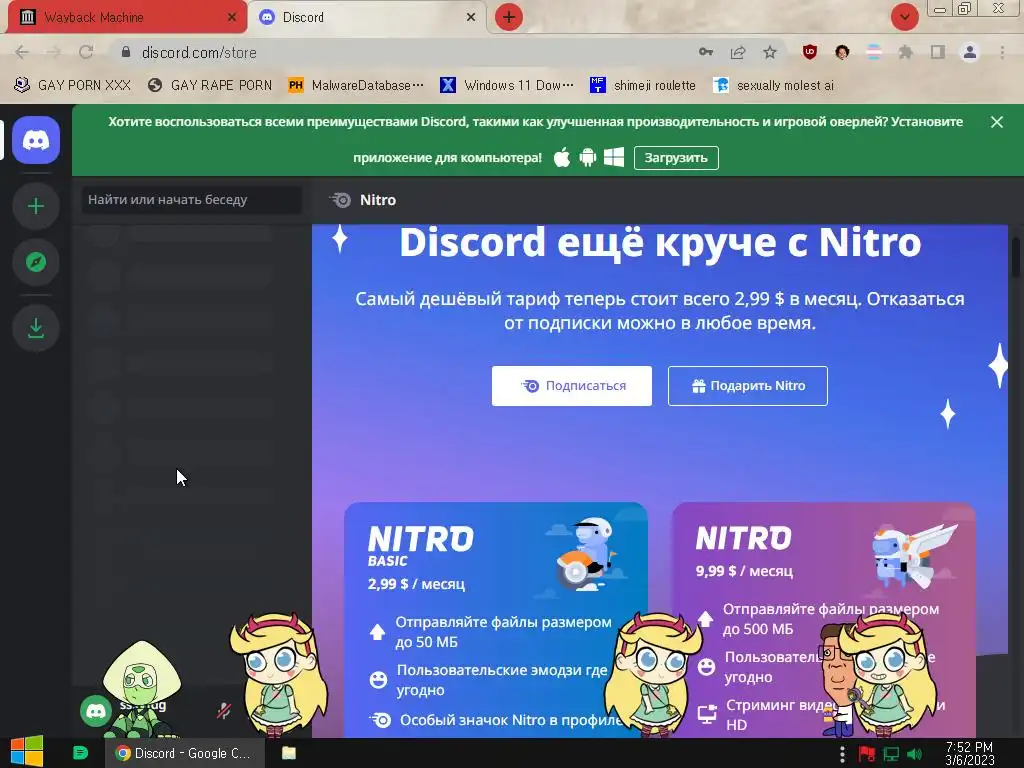Open File Explorer from taskbar

pos(289,753)
